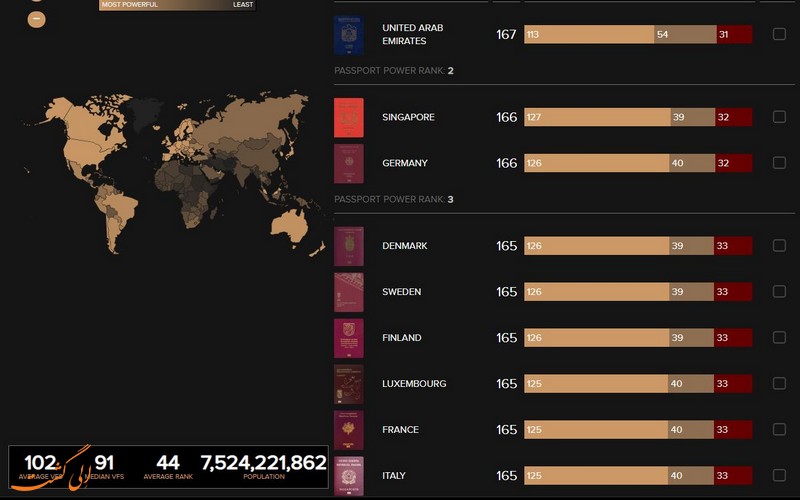Click UAE visa-on-arrival segment showing 54

685,34
